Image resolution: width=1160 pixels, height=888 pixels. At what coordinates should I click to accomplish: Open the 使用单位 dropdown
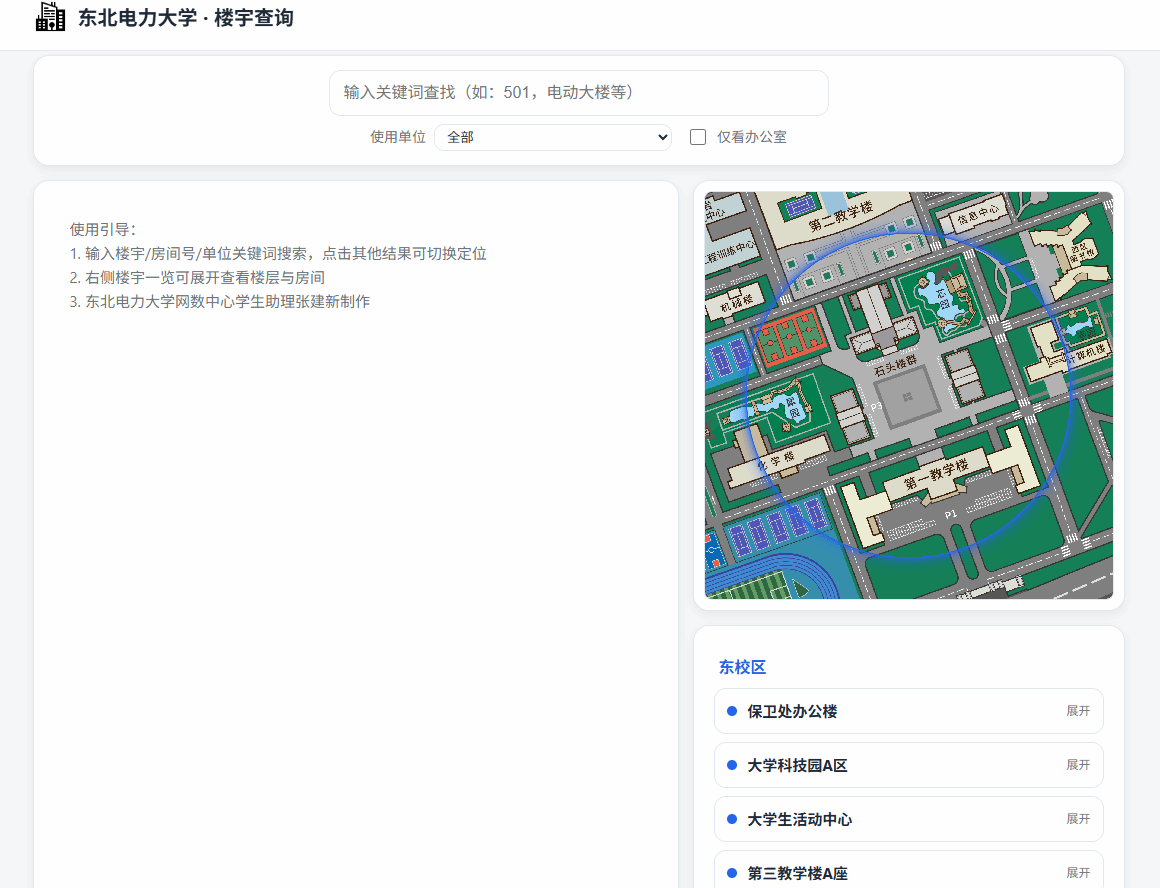[x=553, y=137]
